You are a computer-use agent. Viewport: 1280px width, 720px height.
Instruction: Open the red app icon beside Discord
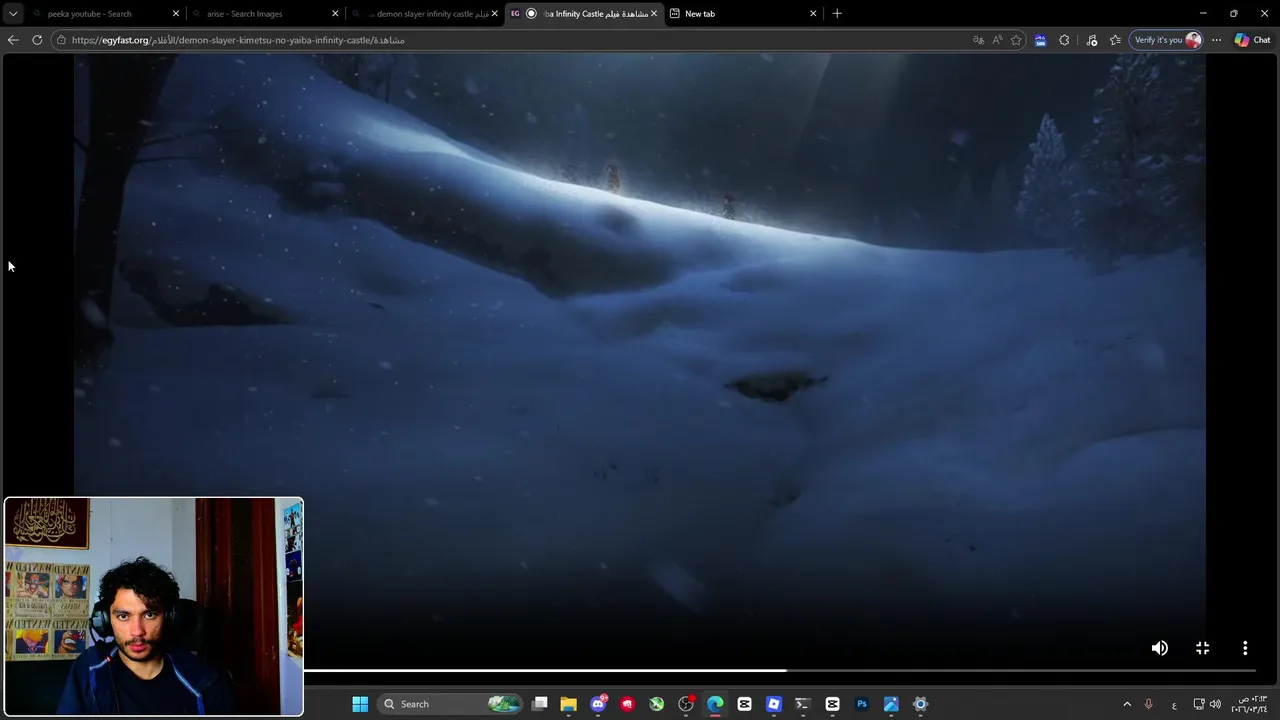point(627,704)
